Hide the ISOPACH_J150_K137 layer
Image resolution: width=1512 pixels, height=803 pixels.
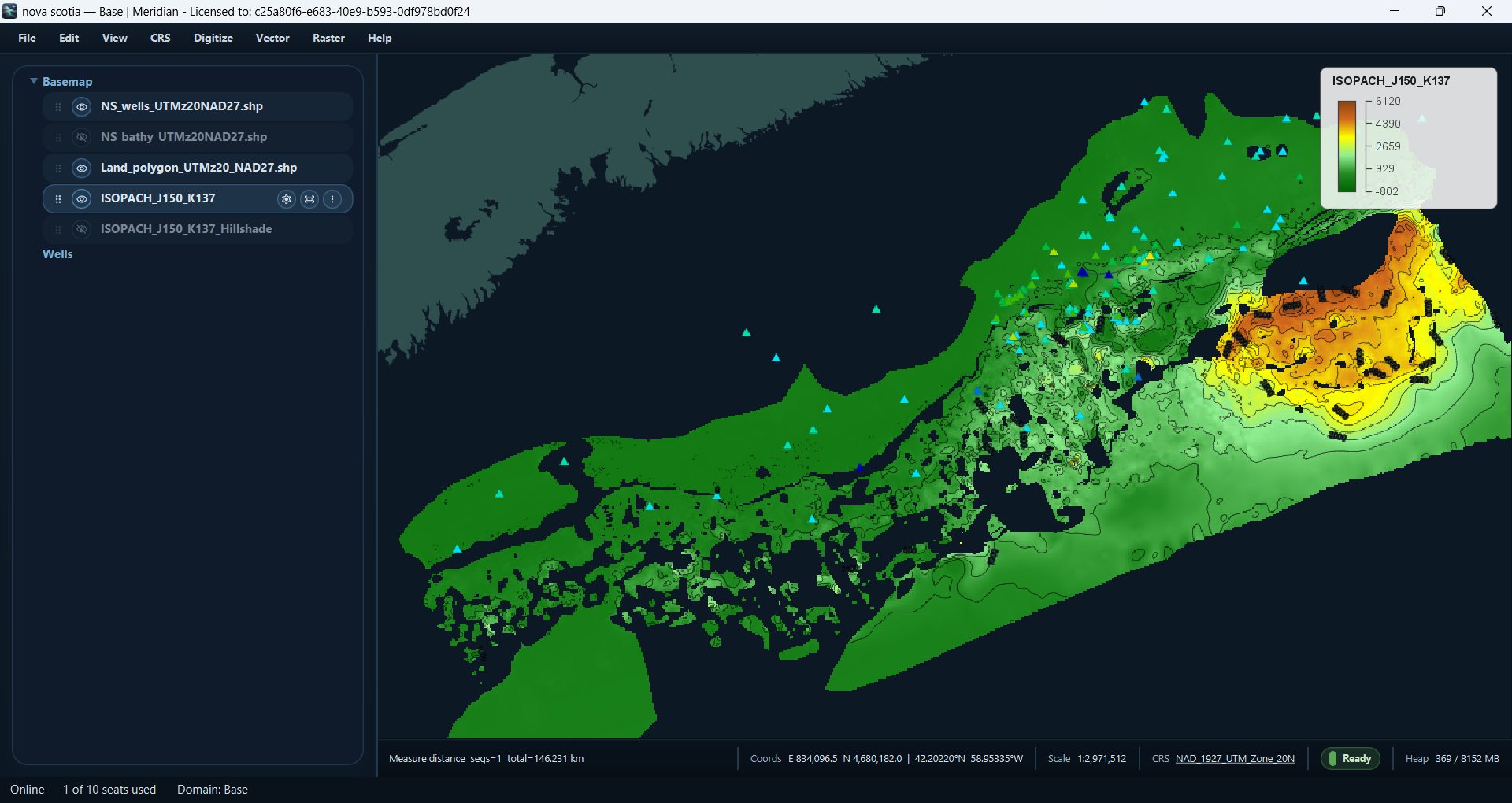[82, 199]
